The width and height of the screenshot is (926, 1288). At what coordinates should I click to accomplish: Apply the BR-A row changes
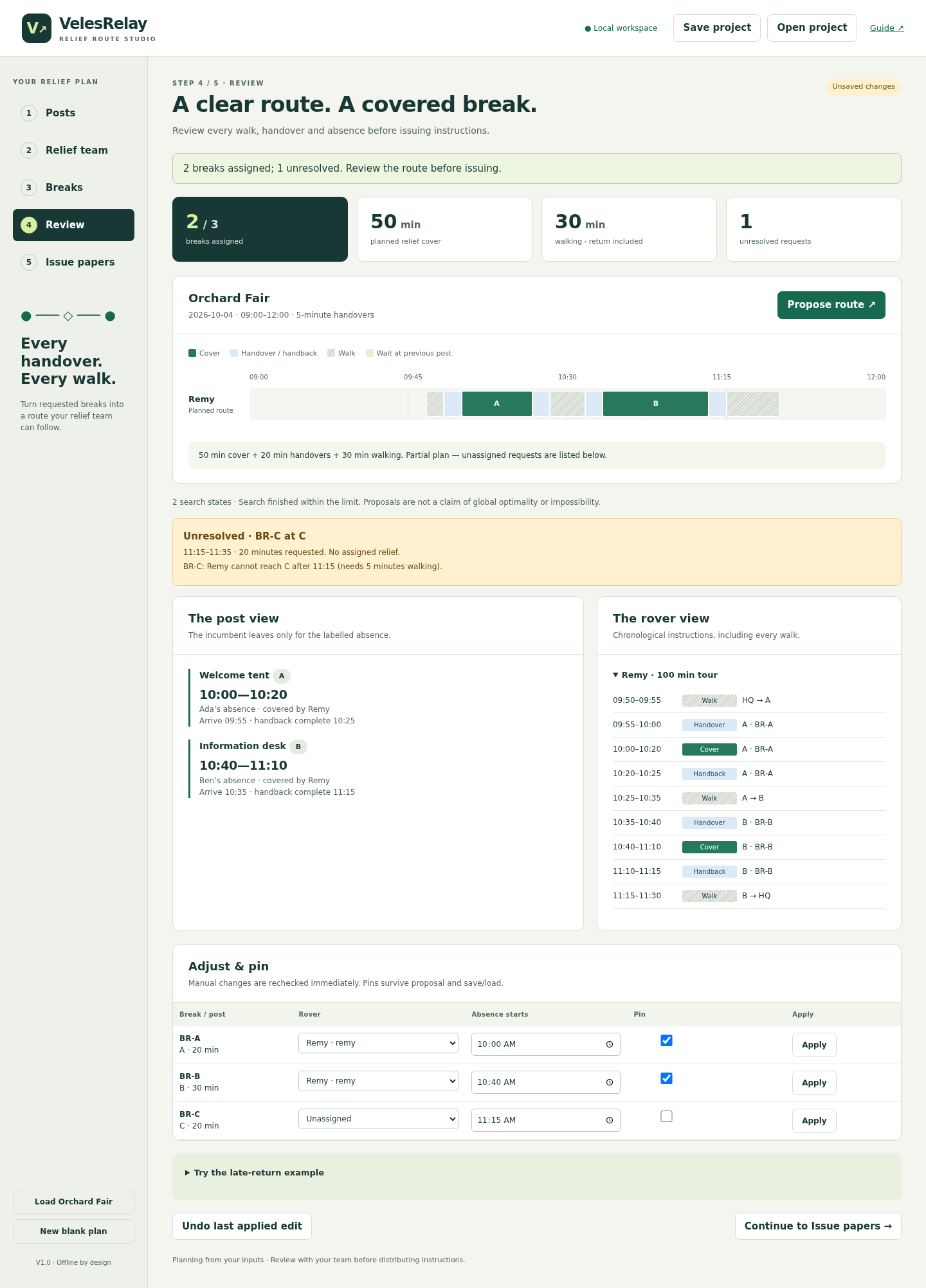pos(814,1045)
